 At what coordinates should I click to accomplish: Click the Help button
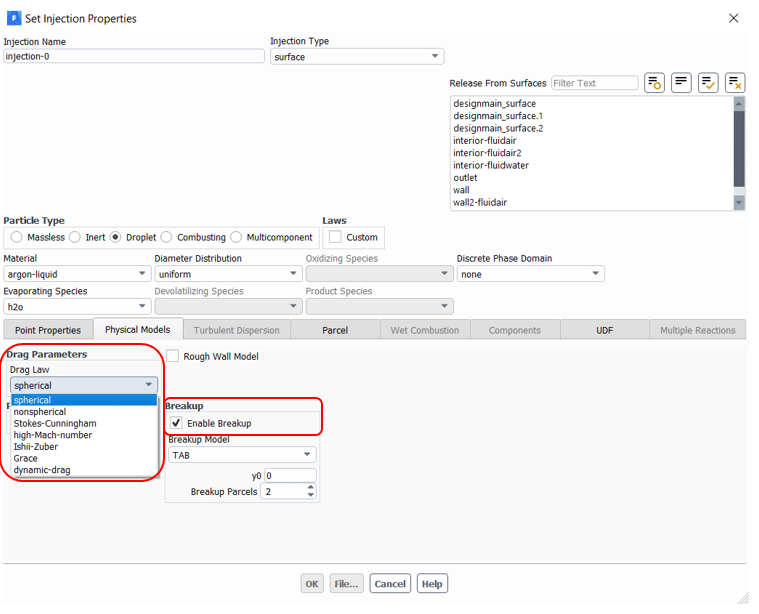pyautogui.click(x=432, y=584)
